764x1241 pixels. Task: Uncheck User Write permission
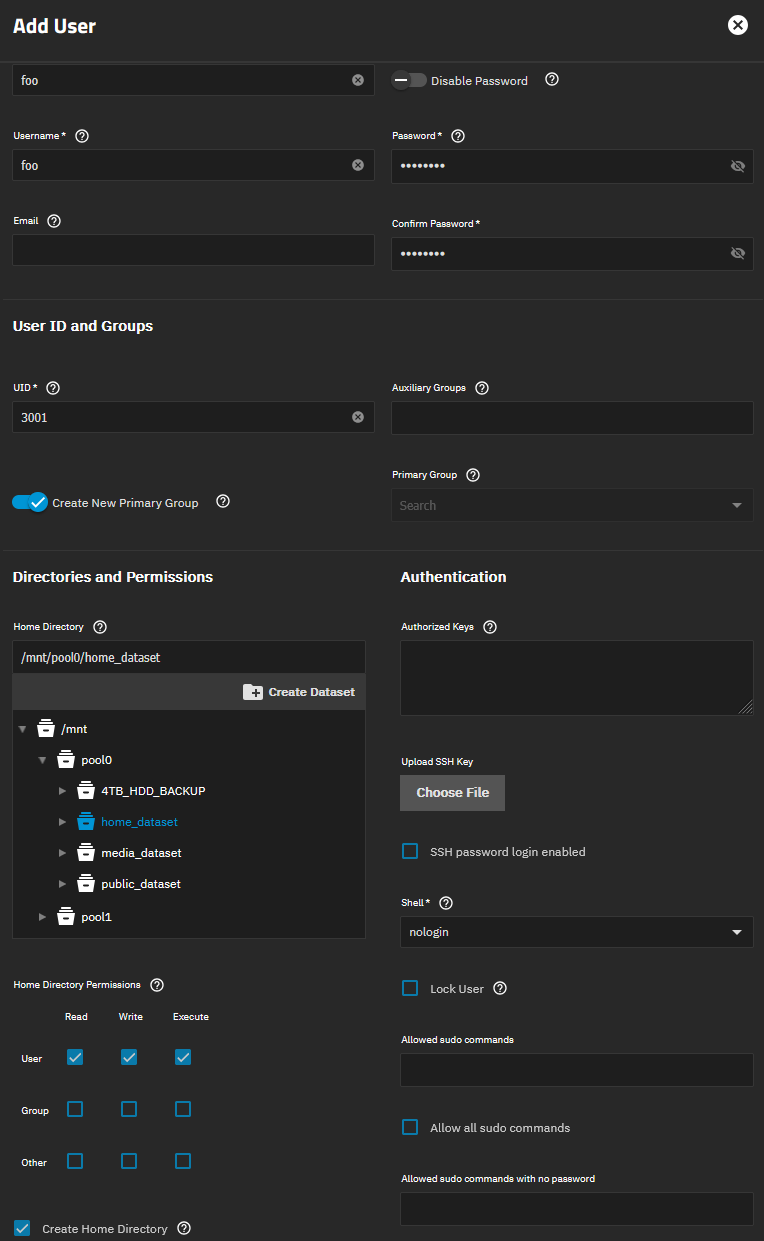pyautogui.click(x=129, y=1057)
